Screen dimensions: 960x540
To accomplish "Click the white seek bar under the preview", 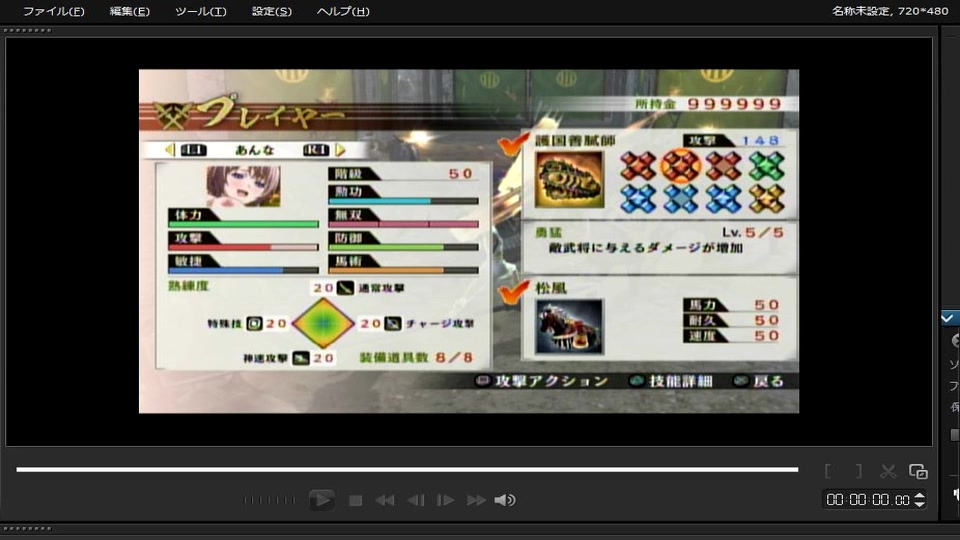I will click(407, 470).
